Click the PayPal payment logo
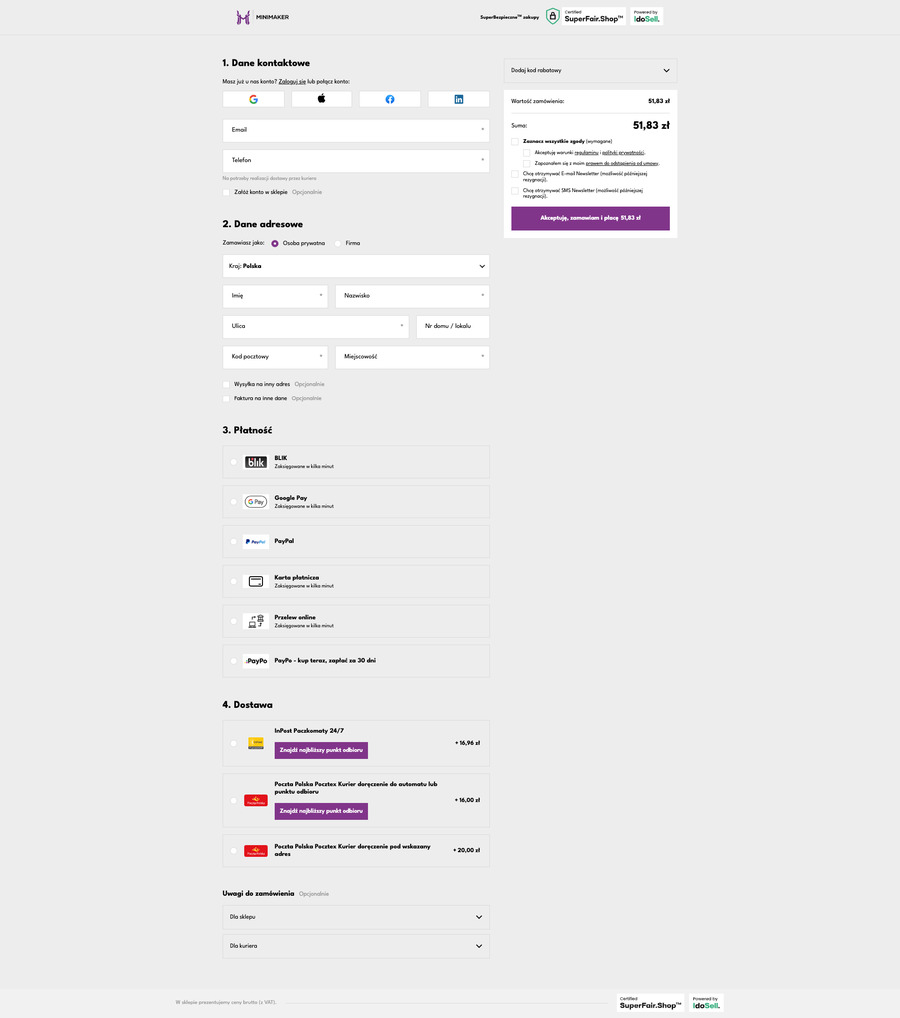The width and height of the screenshot is (900, 1018). 256,541
